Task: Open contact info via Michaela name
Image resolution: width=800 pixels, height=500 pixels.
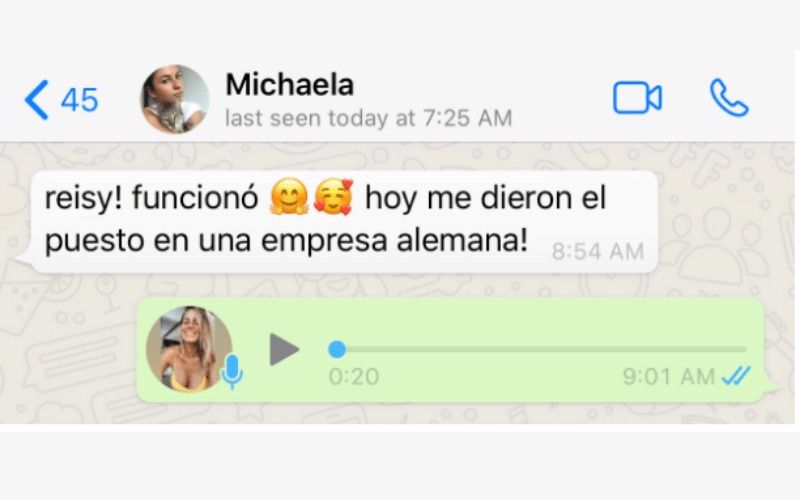Action: [289, 84]
